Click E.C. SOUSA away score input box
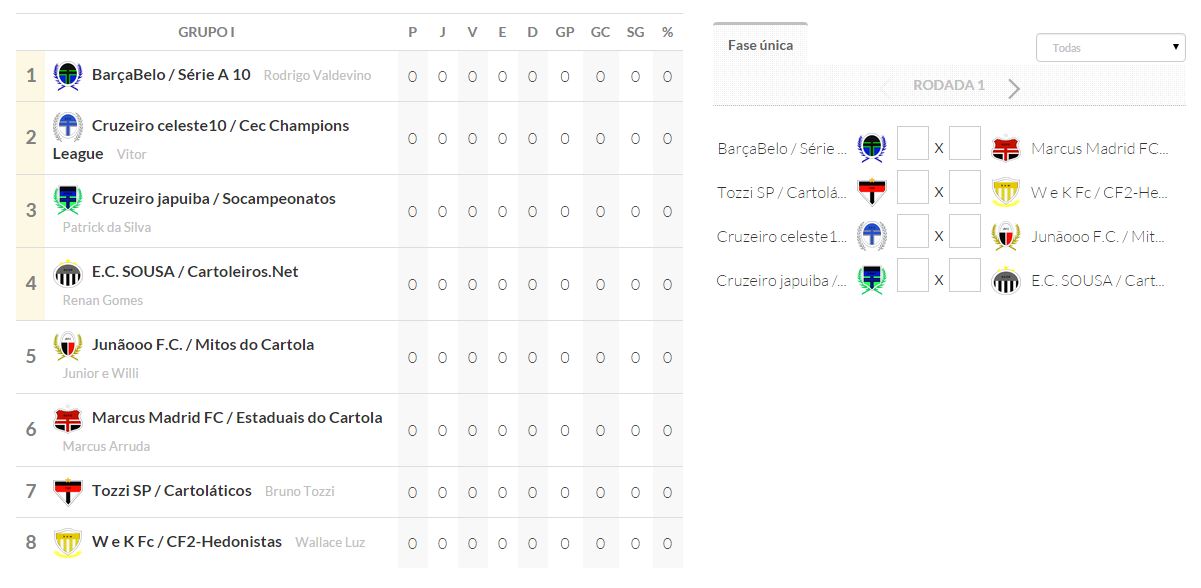 (965, 276)
